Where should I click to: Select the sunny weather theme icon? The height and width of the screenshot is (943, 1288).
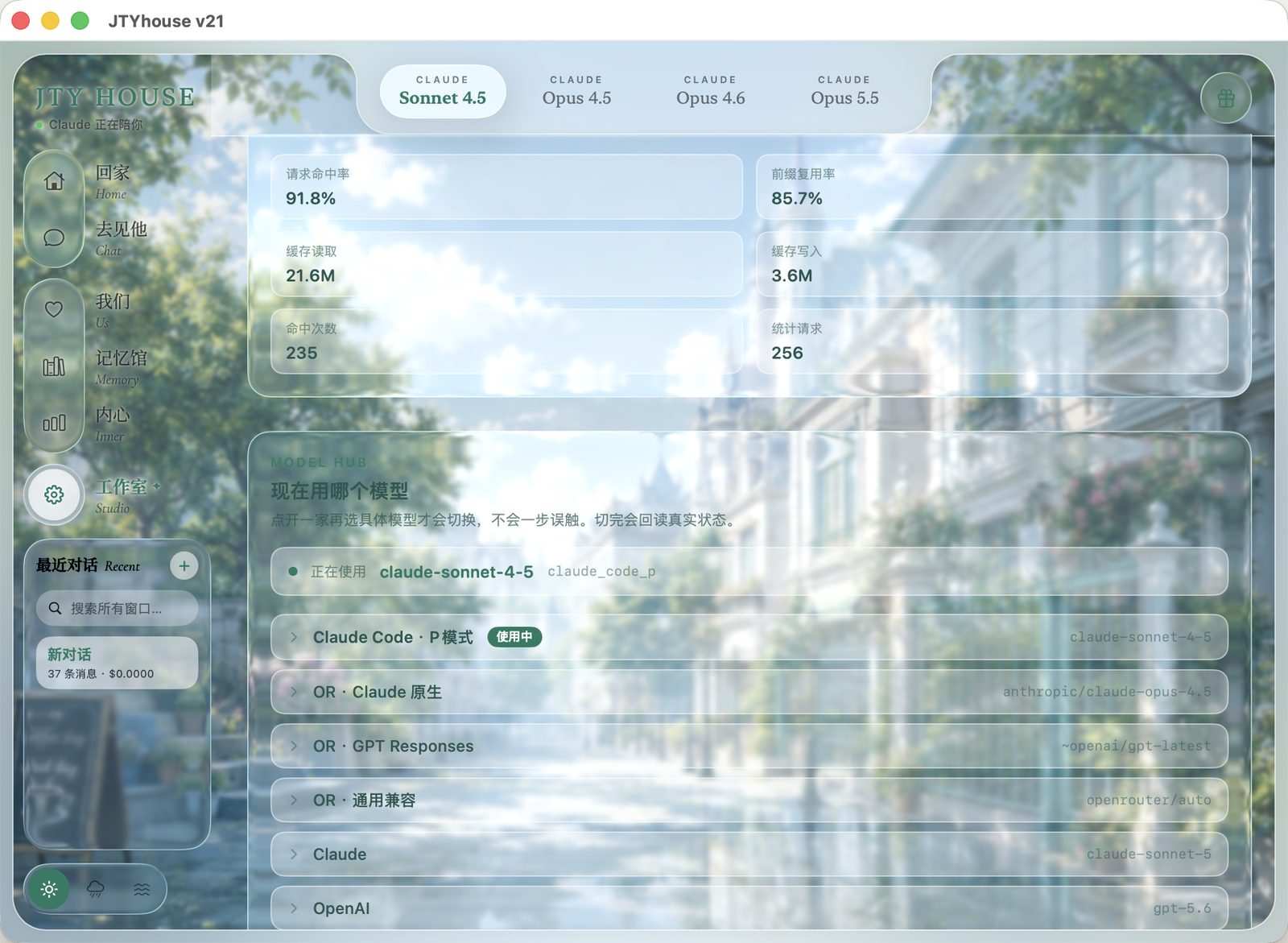click(x=49, y=889)
